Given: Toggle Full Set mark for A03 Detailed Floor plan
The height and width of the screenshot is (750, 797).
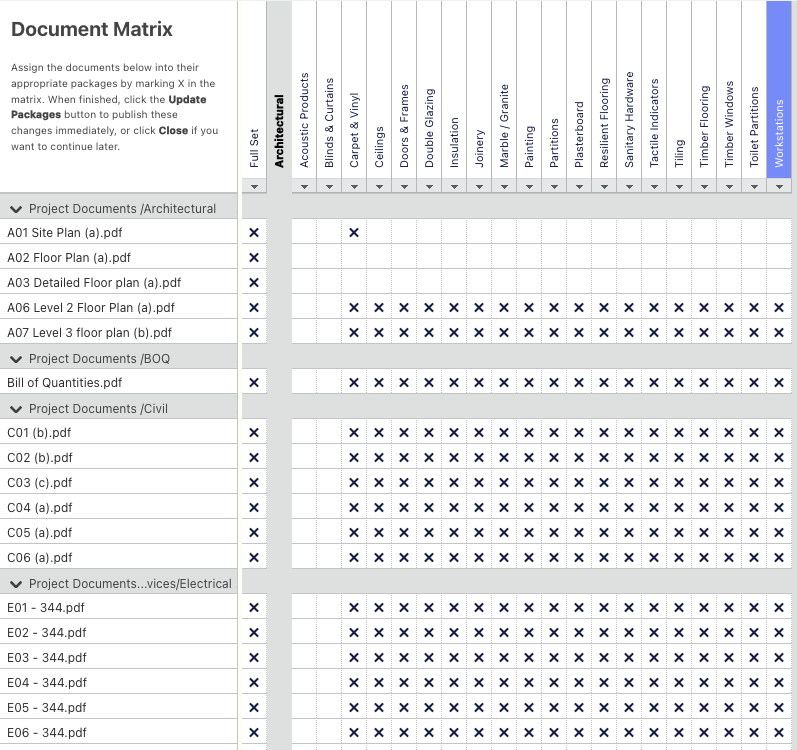Looking at the screenshot, I should [x=254, y=283].
